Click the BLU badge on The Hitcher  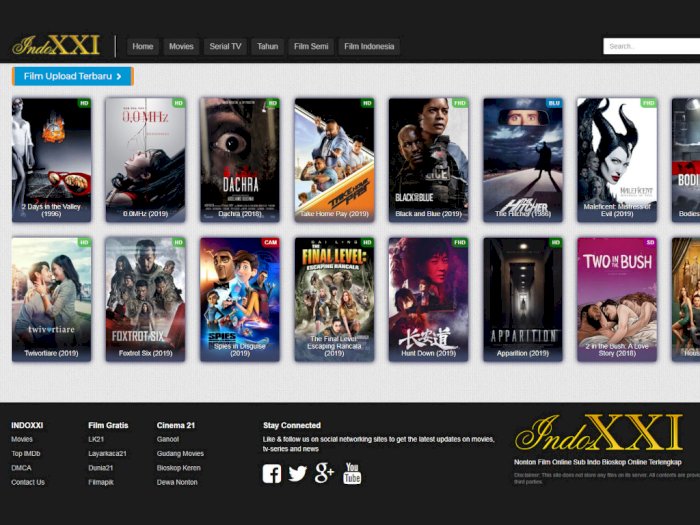(x=554, y=103)
